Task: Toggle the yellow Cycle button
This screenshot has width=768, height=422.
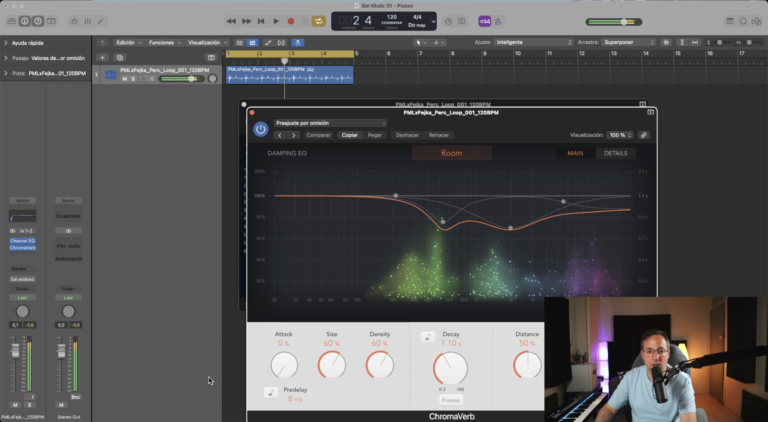Action: tap(319, 22)
